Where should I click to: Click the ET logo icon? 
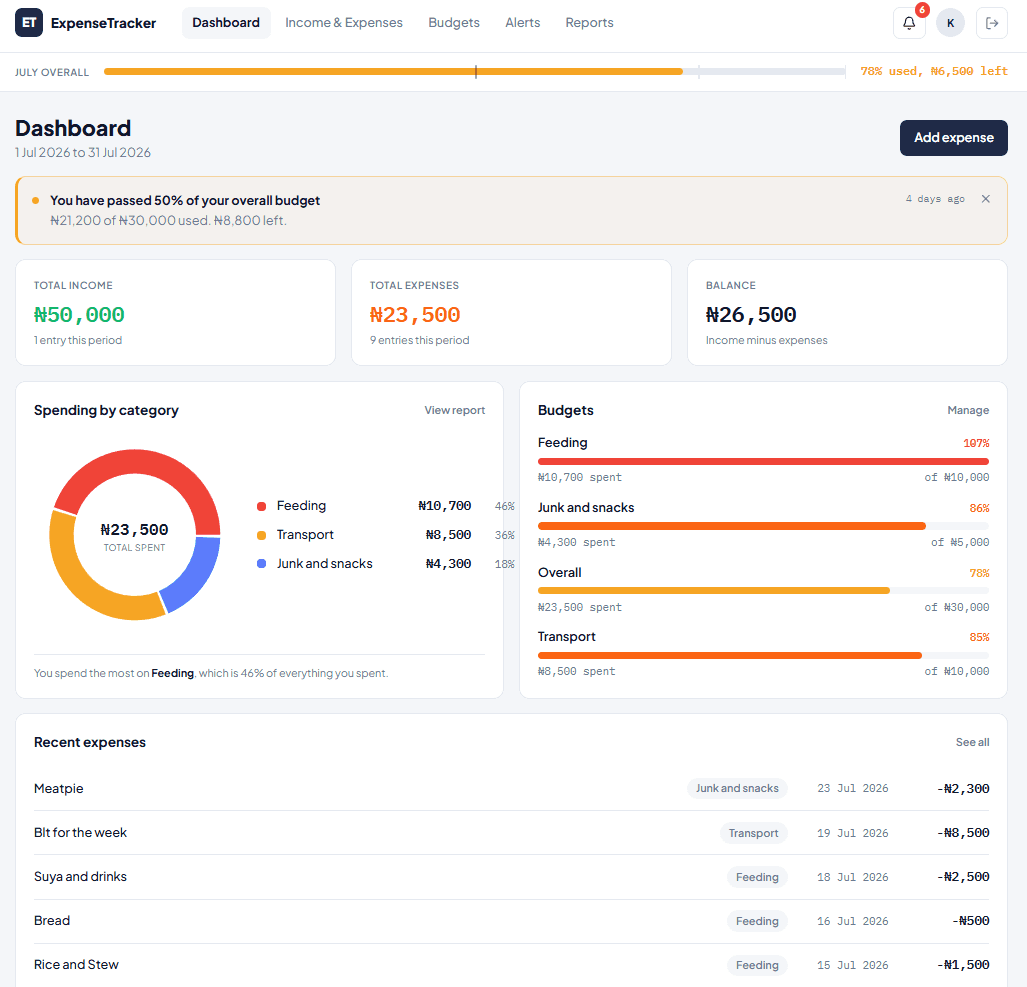(29, 23)
